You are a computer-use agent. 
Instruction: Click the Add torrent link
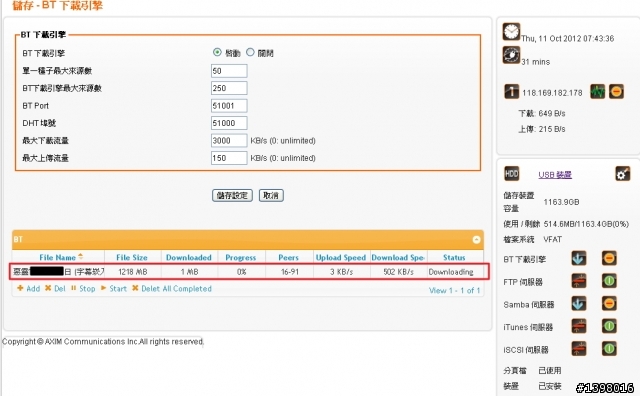[29, 289]
